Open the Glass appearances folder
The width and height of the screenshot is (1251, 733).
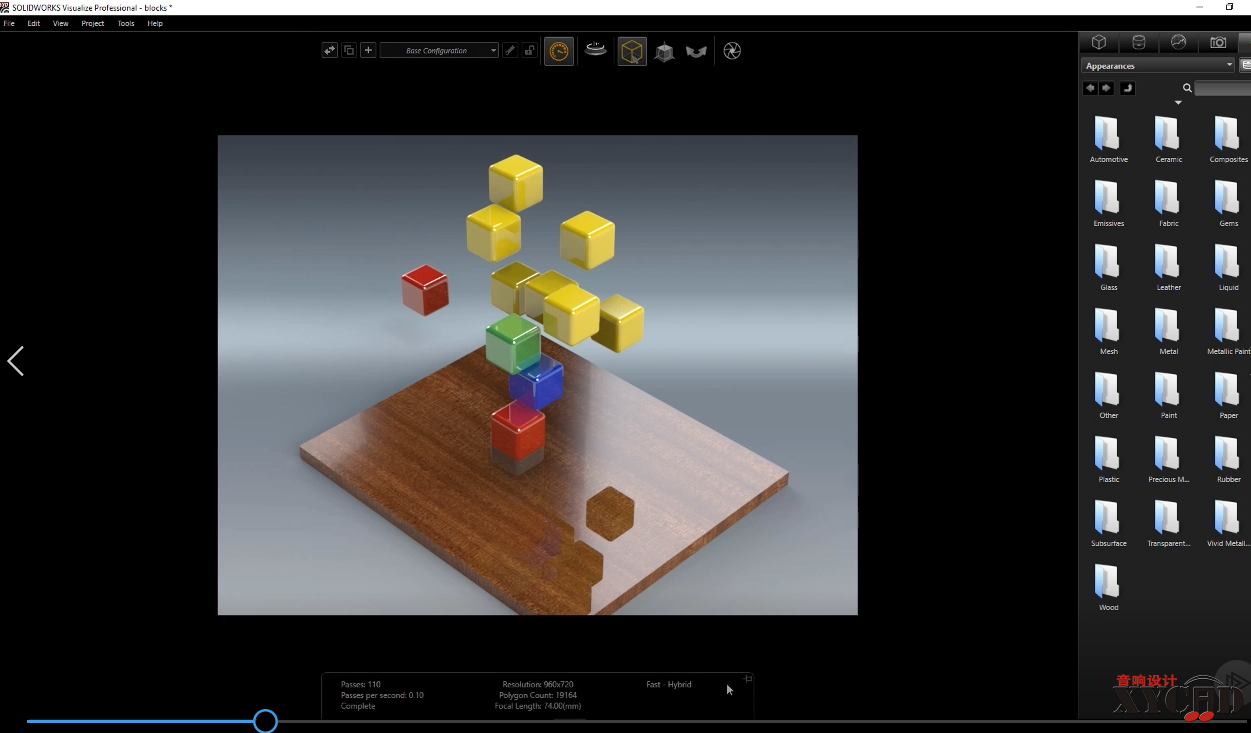(1108, 266)
